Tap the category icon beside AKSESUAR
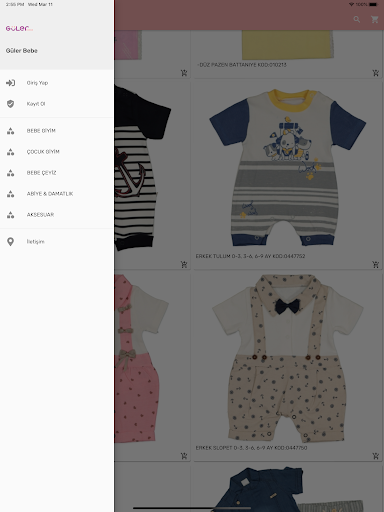The image size is (384, 512). [10, 215]
